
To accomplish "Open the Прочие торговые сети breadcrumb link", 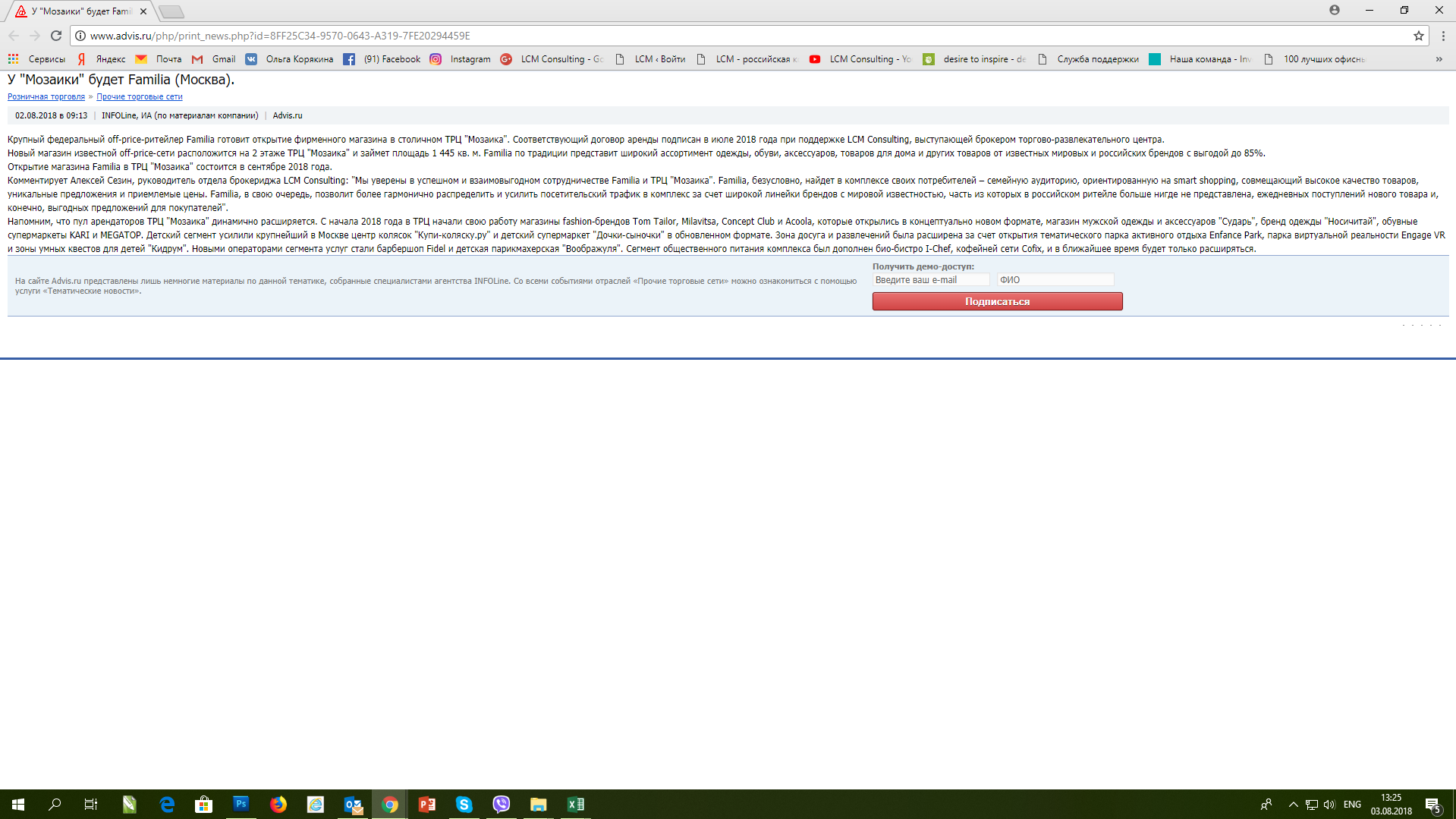I will point(139,97).
